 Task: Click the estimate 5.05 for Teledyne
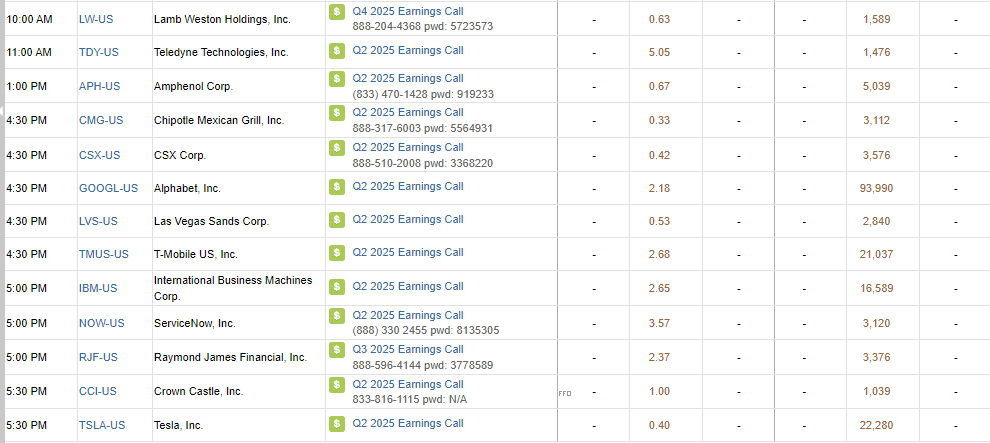(659, 52)
